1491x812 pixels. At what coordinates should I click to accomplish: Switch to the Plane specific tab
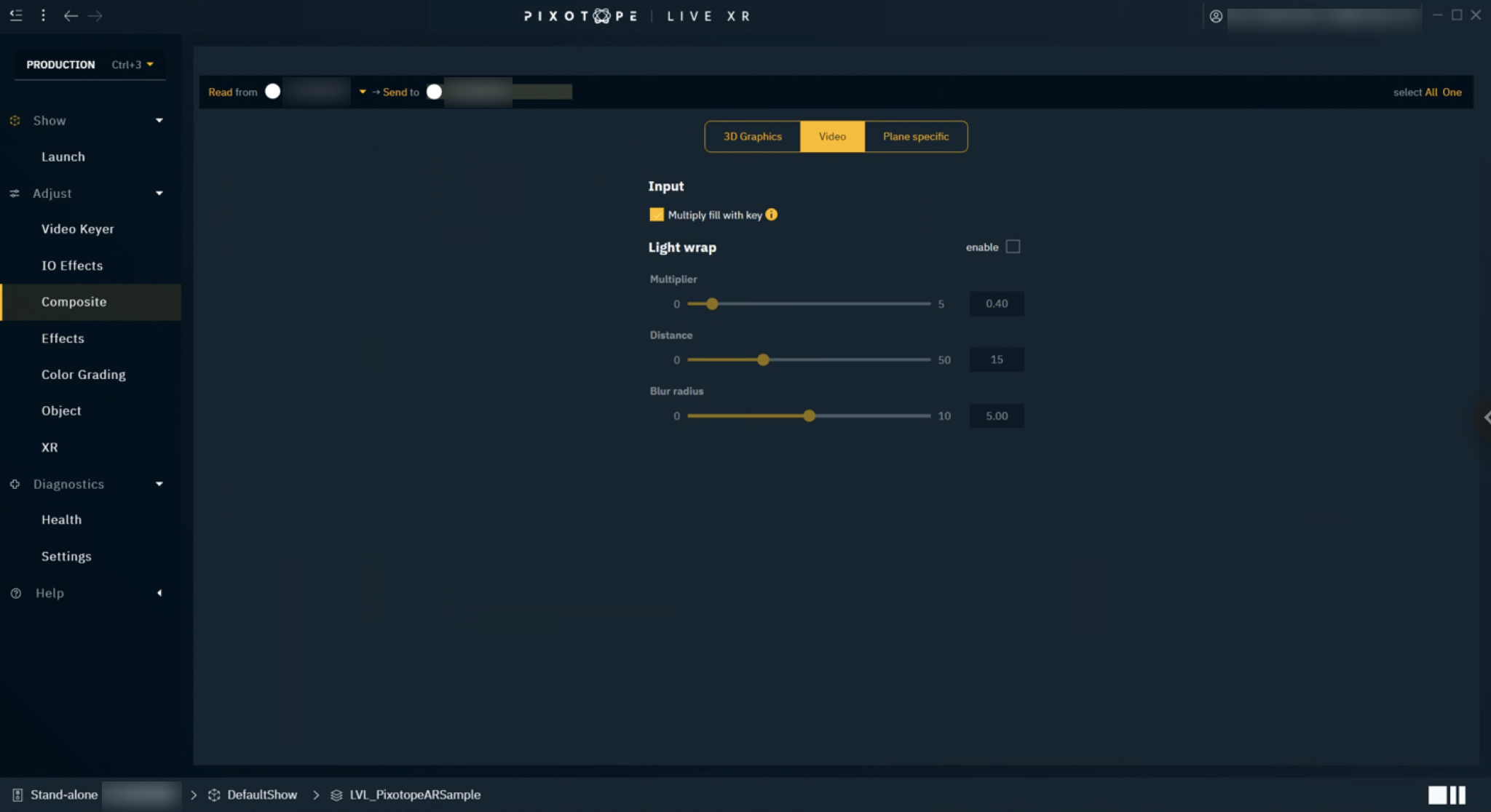click(x=915, y=137)
